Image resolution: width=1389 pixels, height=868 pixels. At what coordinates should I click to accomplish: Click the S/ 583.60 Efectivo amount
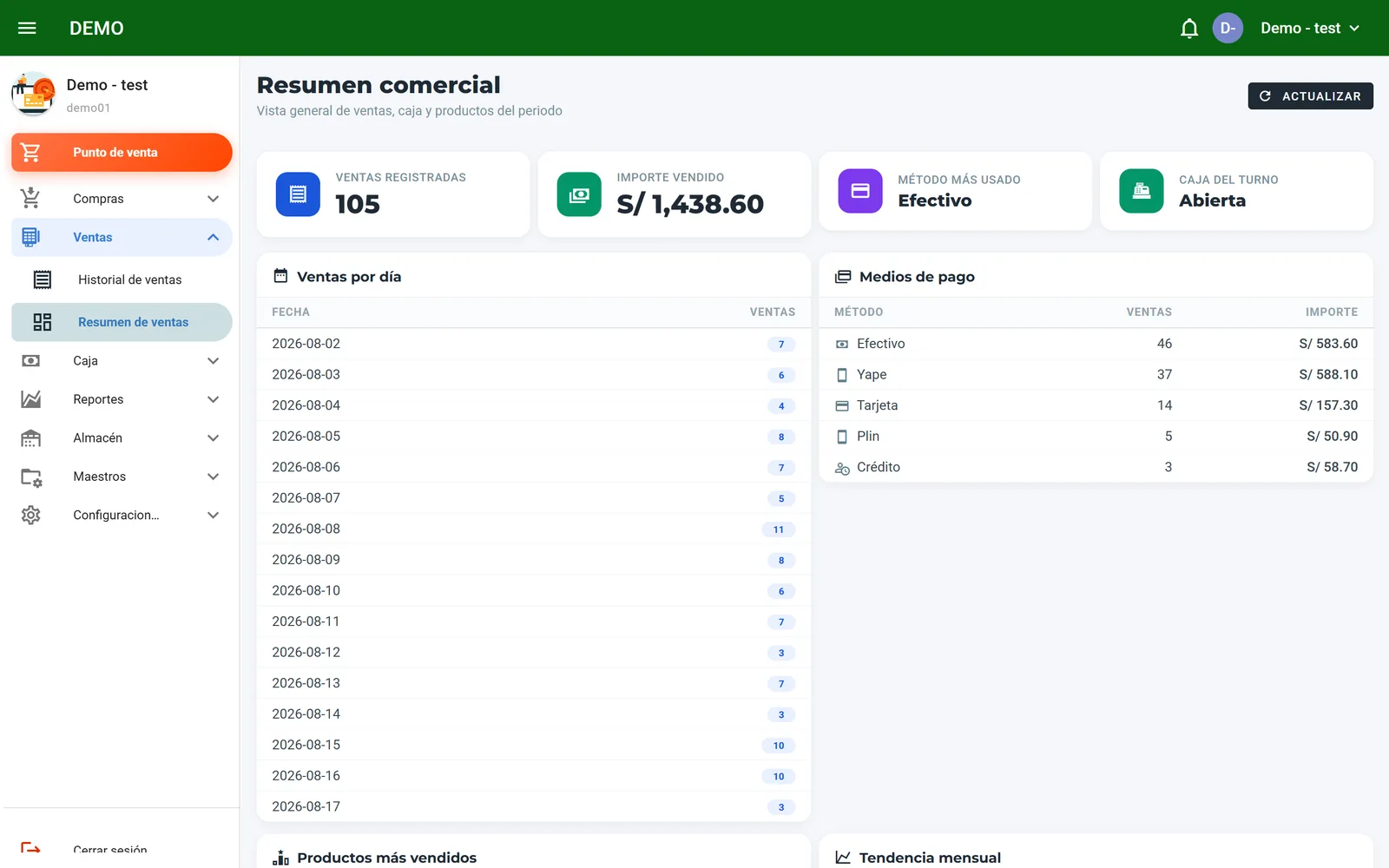tap(1328, 344)
